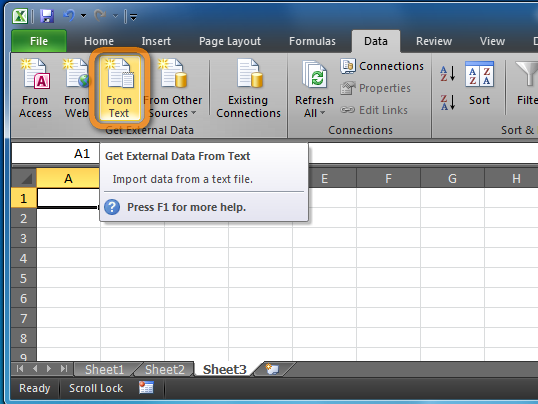Click the Connections button
This screenshot has height=404, width=538.
pos(382,66)
